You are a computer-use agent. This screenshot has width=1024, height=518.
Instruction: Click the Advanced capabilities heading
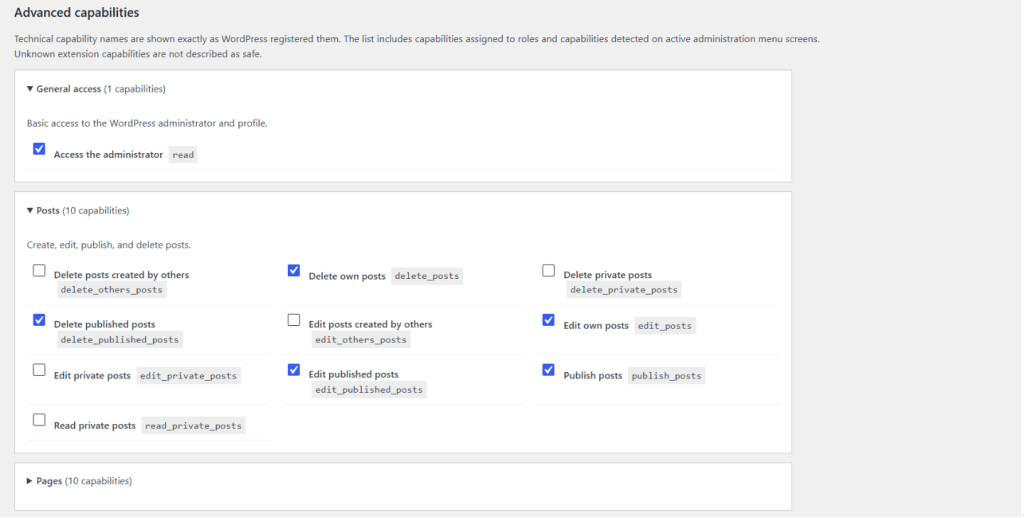coord(76,12)
